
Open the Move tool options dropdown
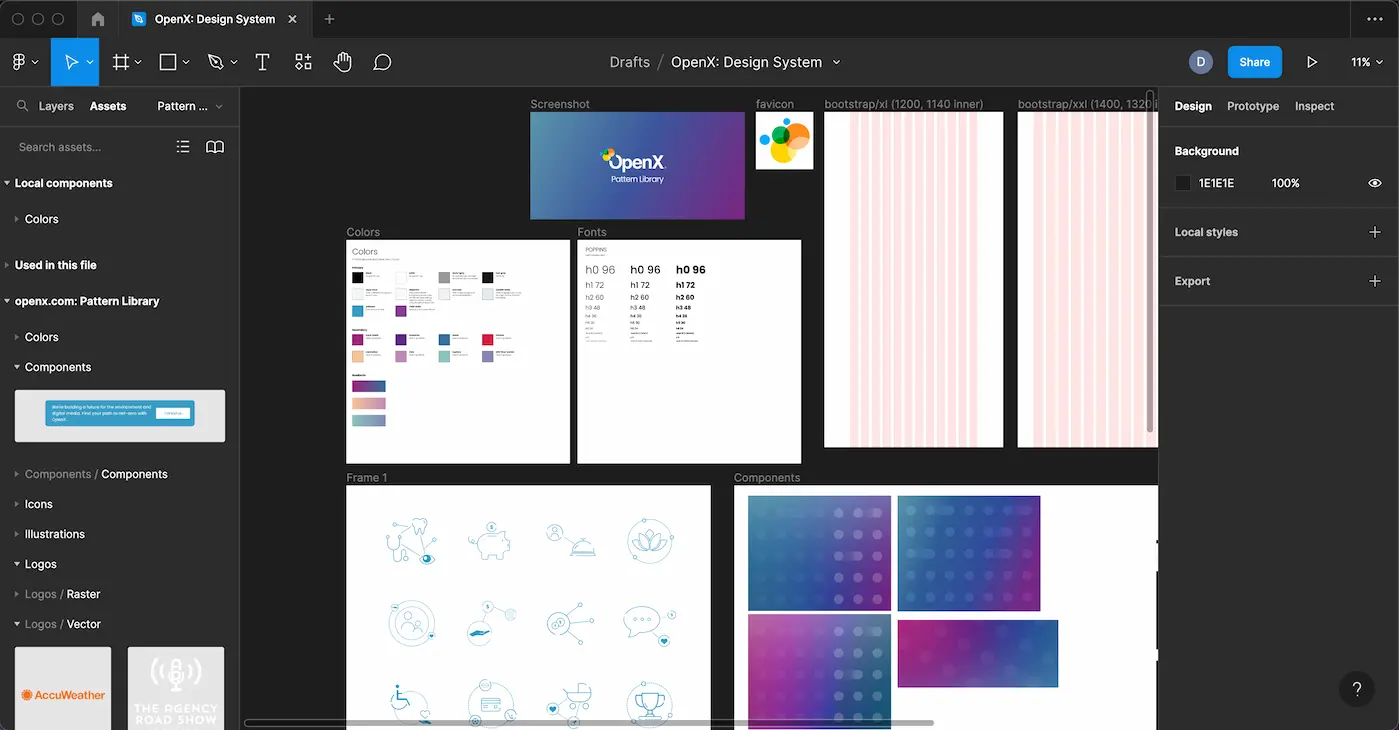click(90, 62)
